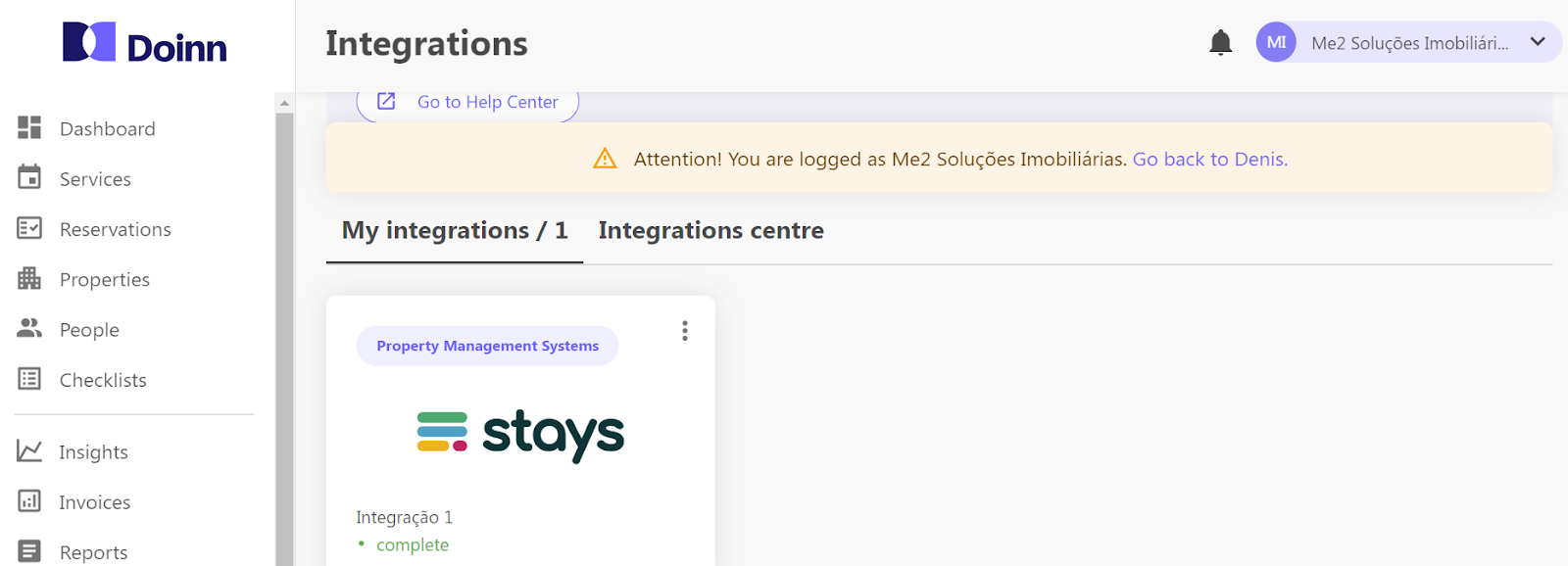Click the People icon in sidebar
The height and width of the screenshot is (566, 1568).
pyautogui.click(x=29, y=328)
